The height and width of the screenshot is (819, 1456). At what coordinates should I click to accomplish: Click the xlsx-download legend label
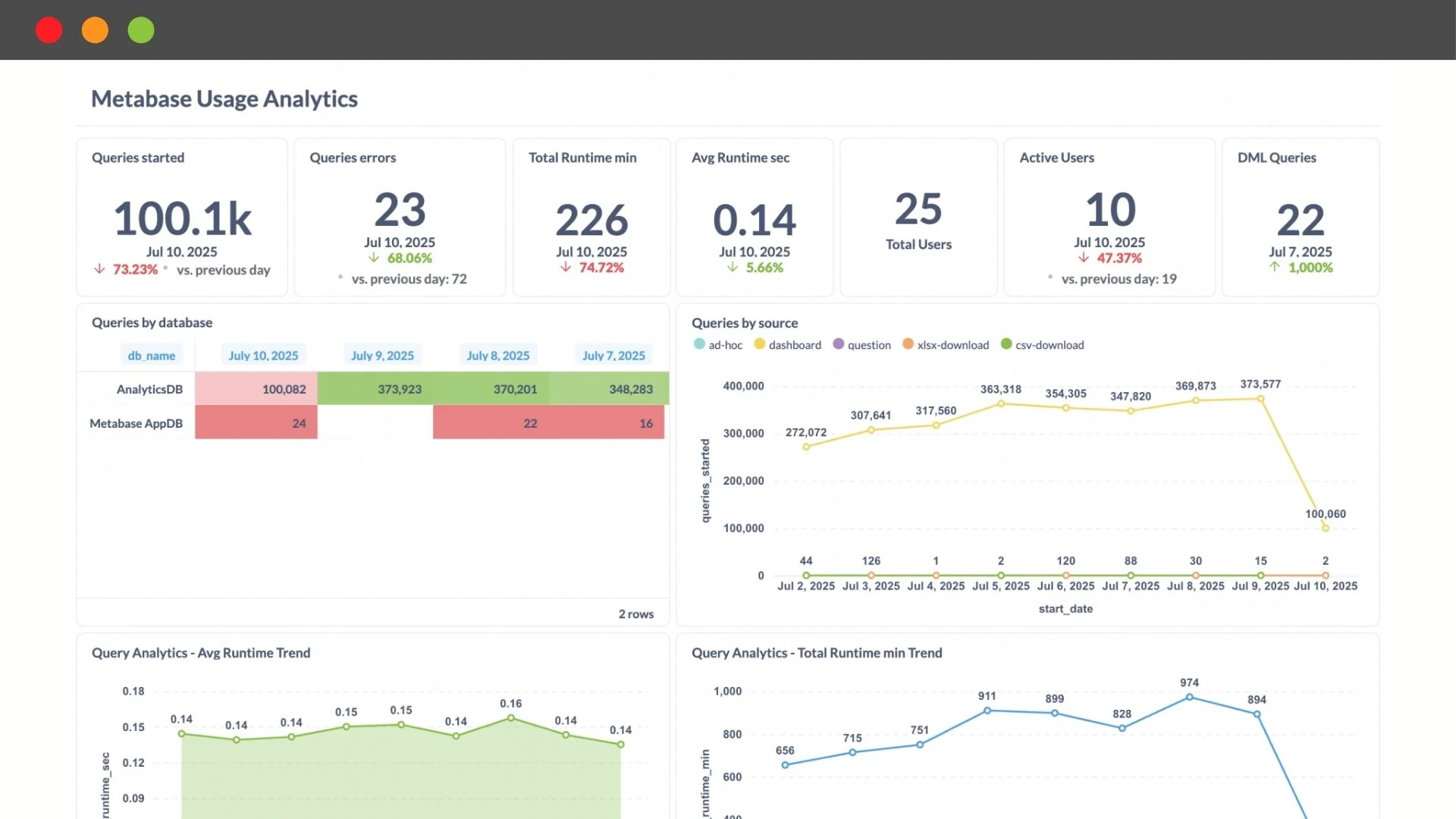(x=953, y=345)
